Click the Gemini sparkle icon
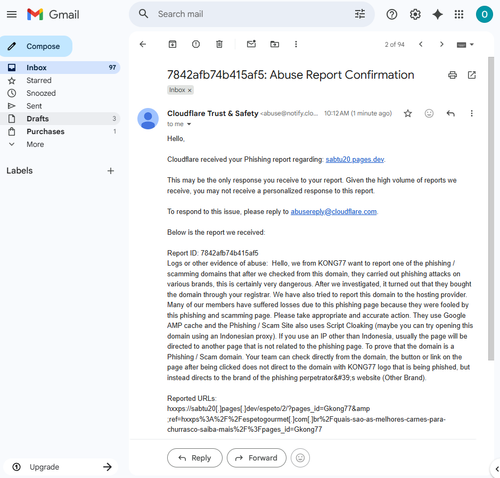Viewport: 500px width, 478px height. pos(437,14)
